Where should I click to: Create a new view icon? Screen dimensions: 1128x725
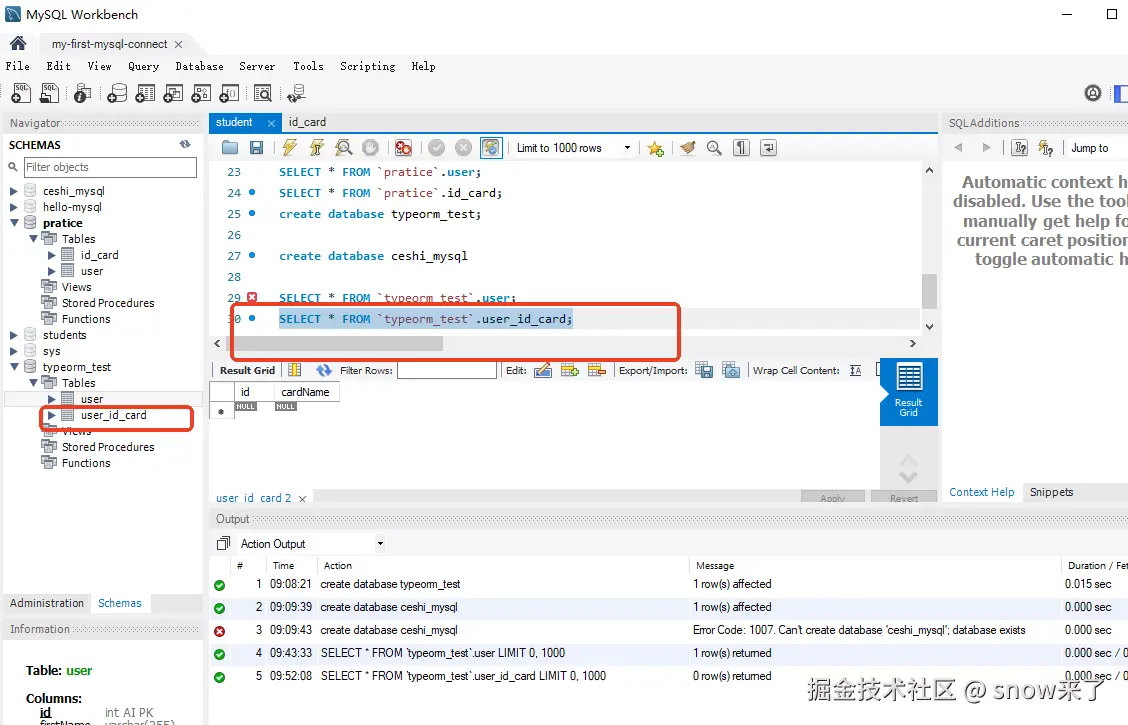pos(173,93)
